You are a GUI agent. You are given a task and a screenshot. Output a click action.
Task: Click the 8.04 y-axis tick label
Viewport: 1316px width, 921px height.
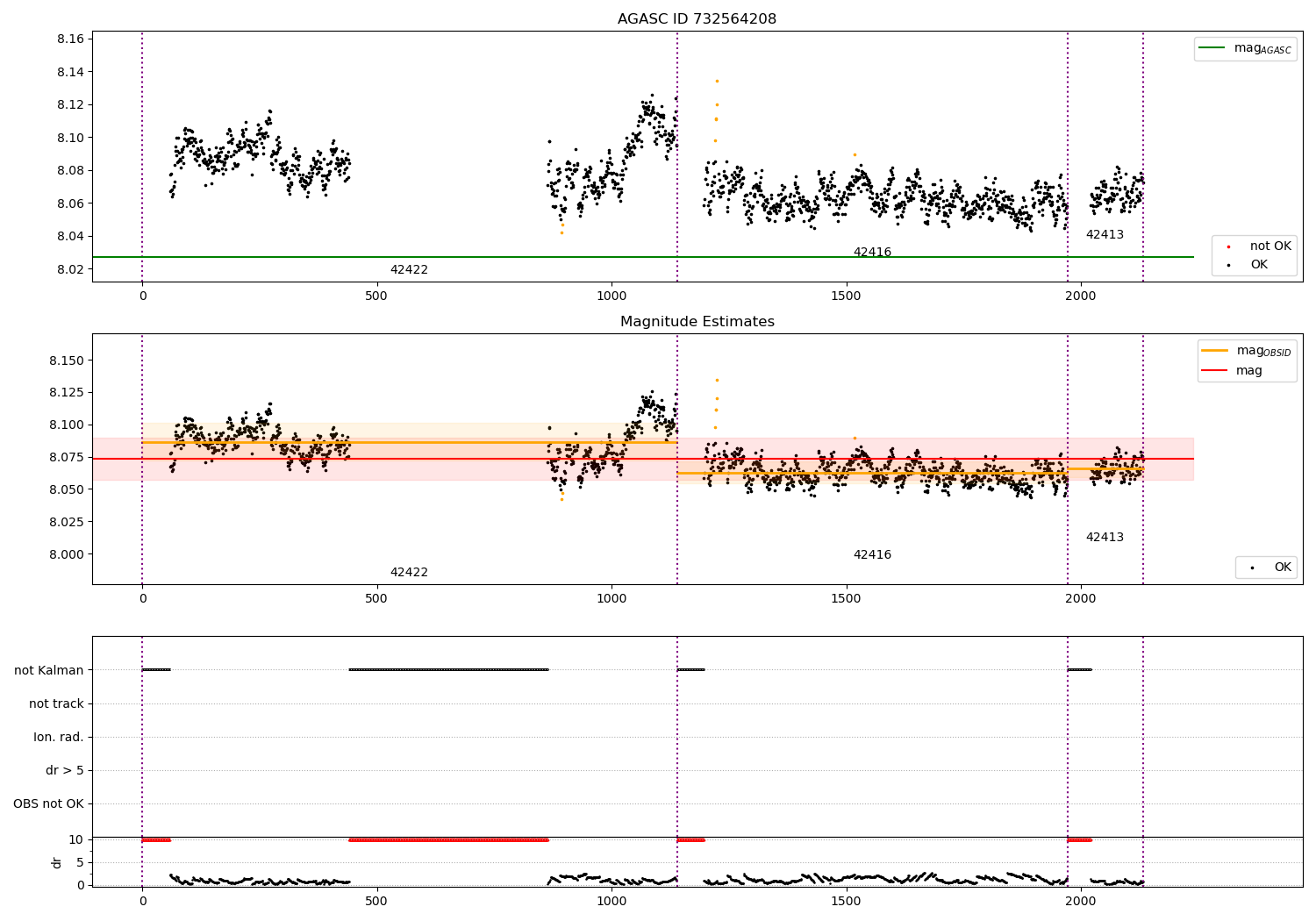[x=70, y=236]
